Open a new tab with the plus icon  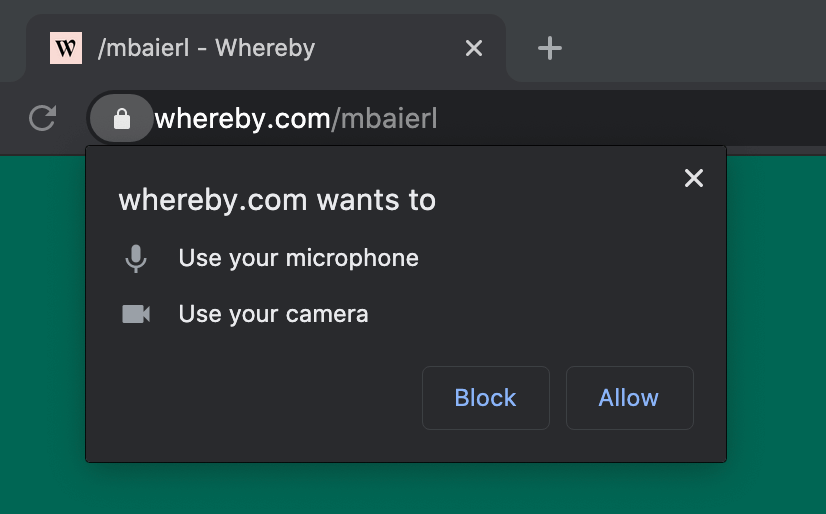coord(549,48)
